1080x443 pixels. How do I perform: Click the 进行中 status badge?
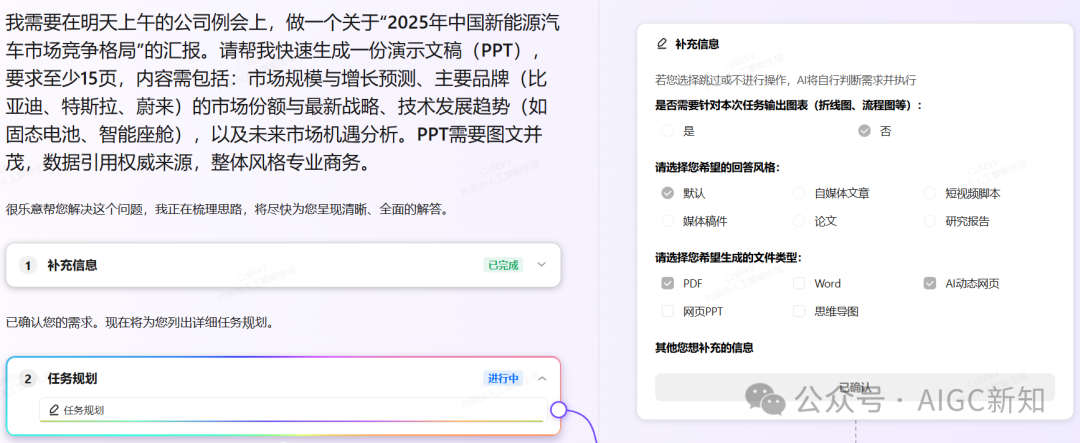503,378
